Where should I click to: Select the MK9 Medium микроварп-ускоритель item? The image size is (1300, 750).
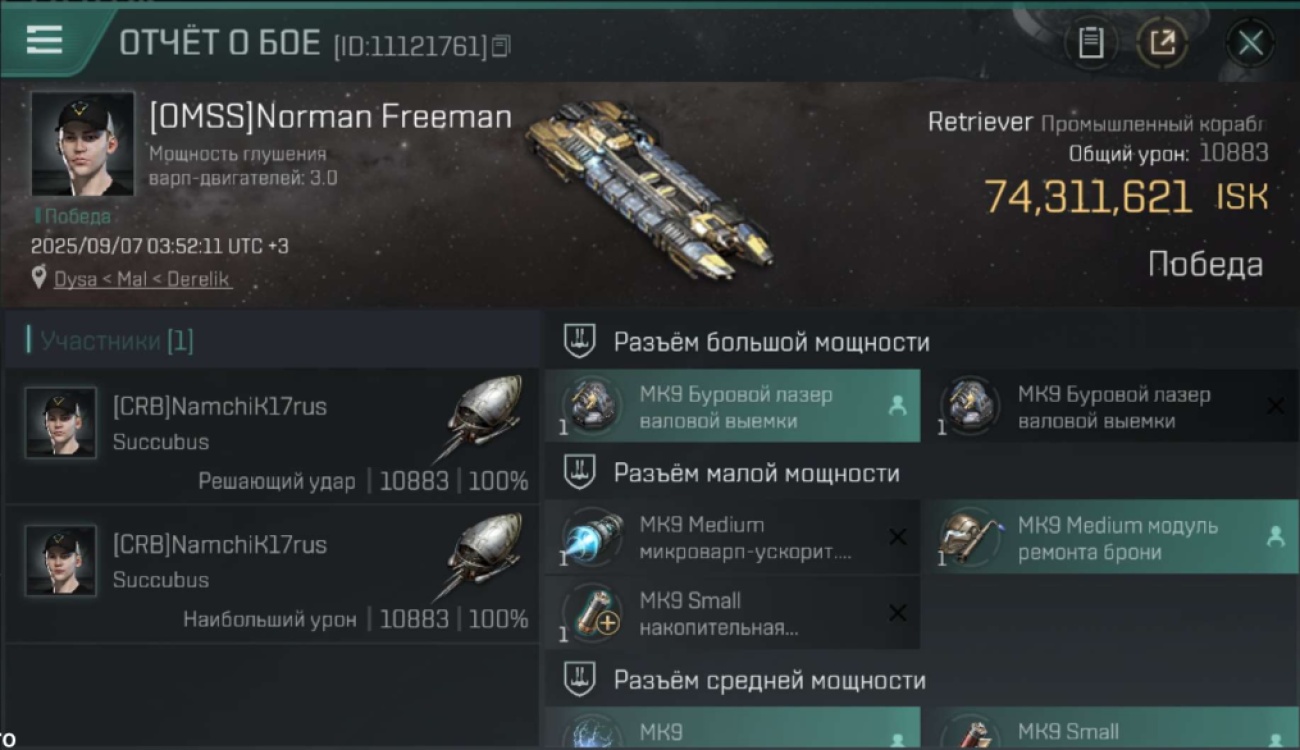[x=732, y=538]
